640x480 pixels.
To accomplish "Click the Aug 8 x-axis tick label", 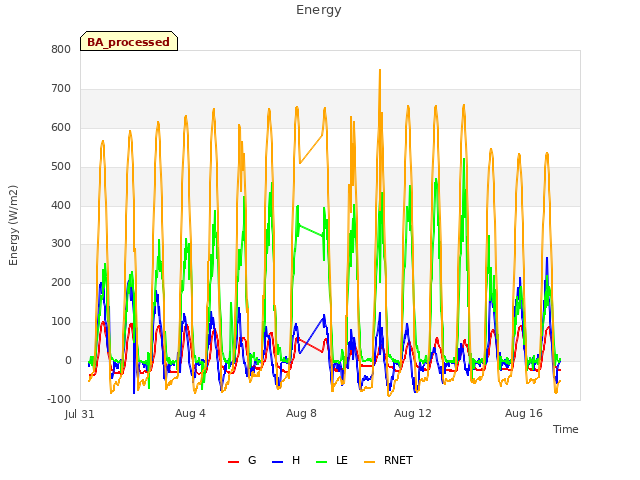I will [x=301, y=413].
